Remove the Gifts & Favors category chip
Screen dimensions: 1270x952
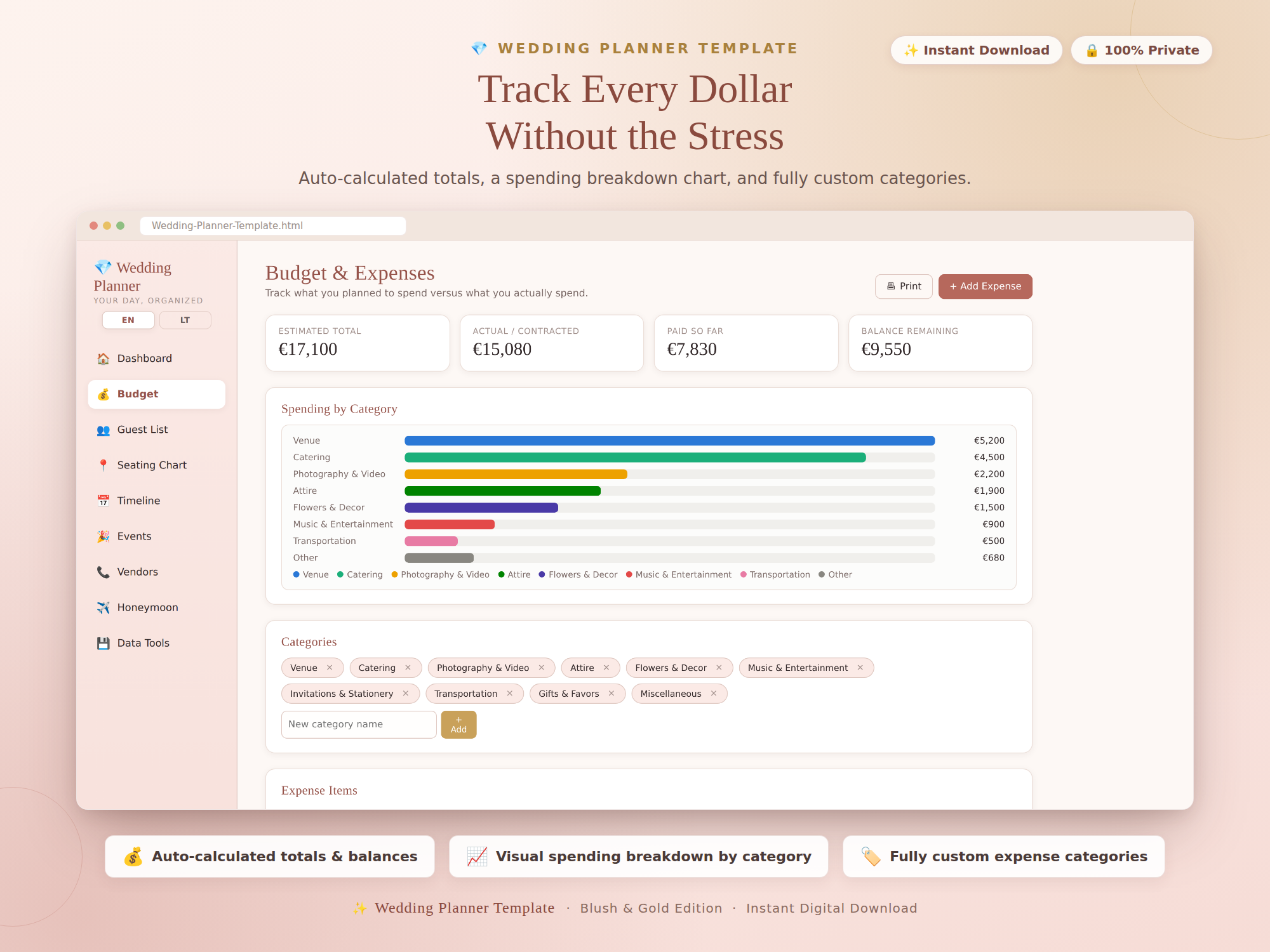click(x=612, y=694)
